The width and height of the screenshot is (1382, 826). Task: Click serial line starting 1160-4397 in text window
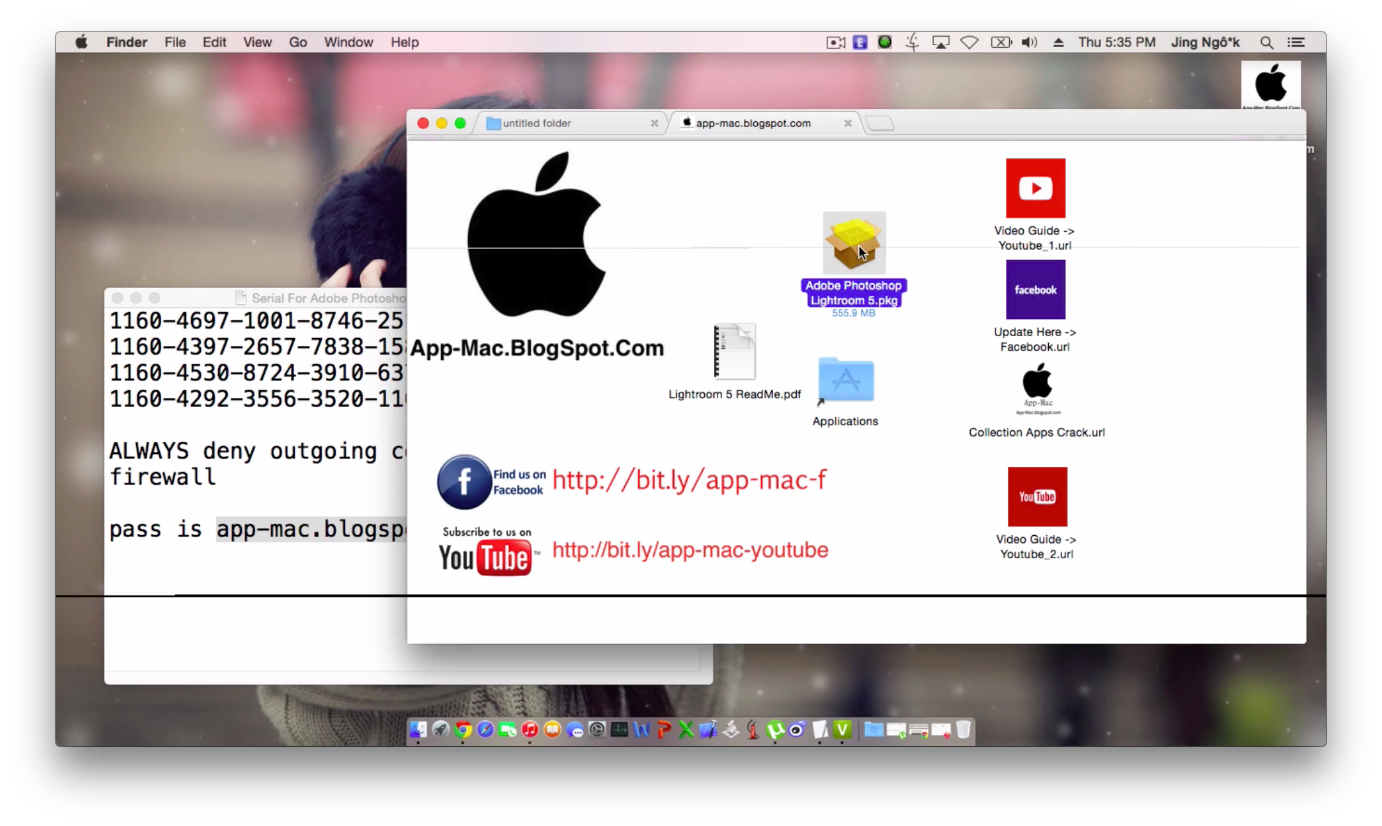click(x=257, y=347)
